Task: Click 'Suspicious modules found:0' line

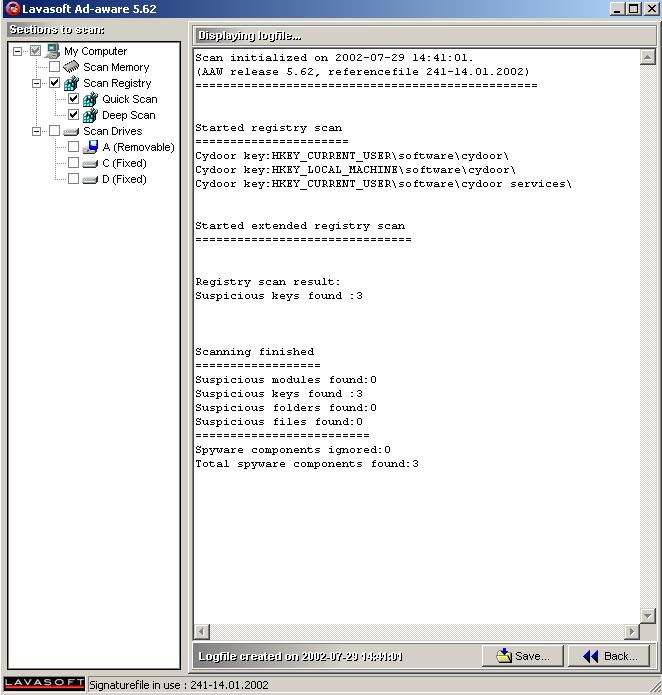Action: (x=286, y=380)
